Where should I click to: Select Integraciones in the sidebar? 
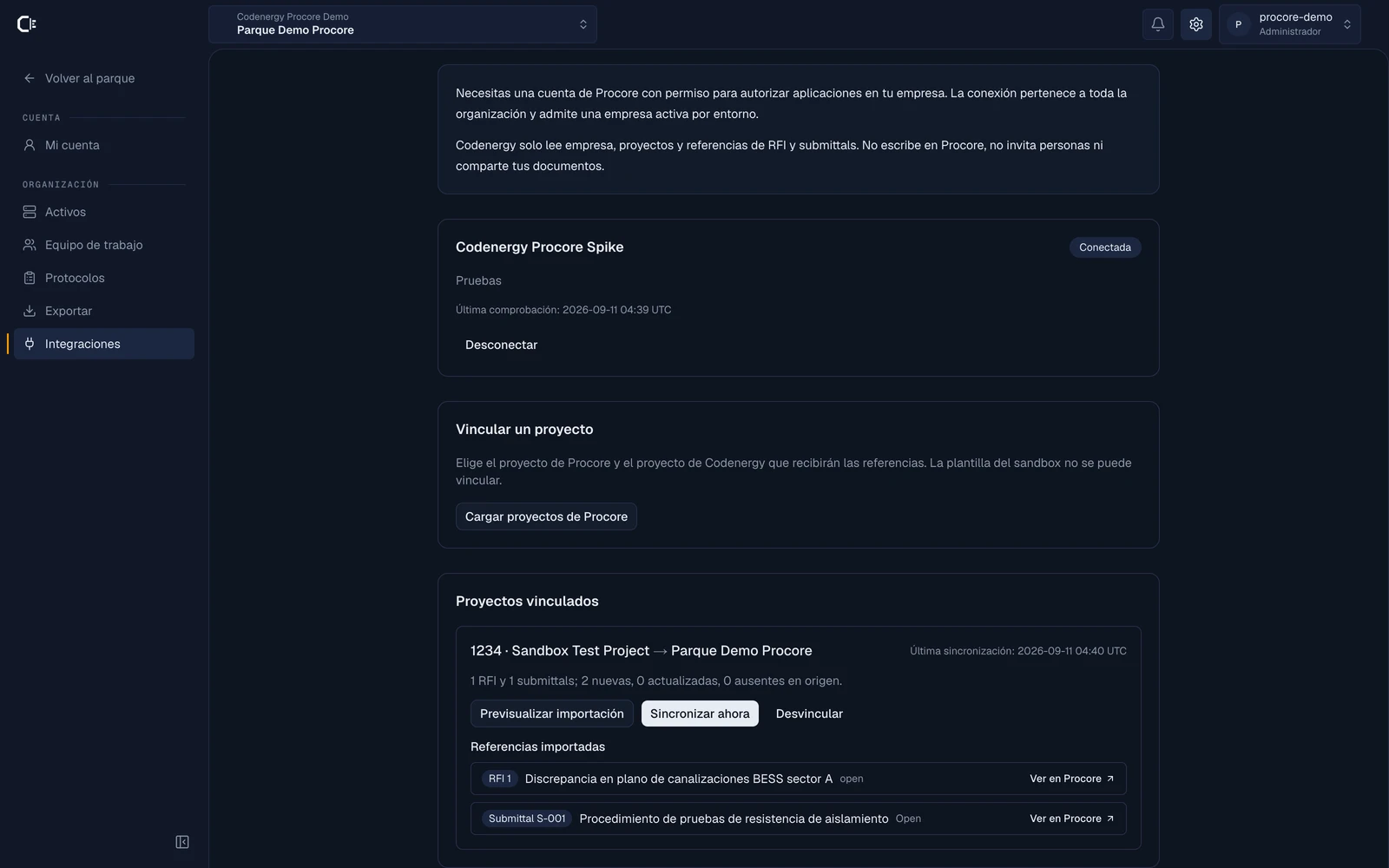click(x=104, y=344)
